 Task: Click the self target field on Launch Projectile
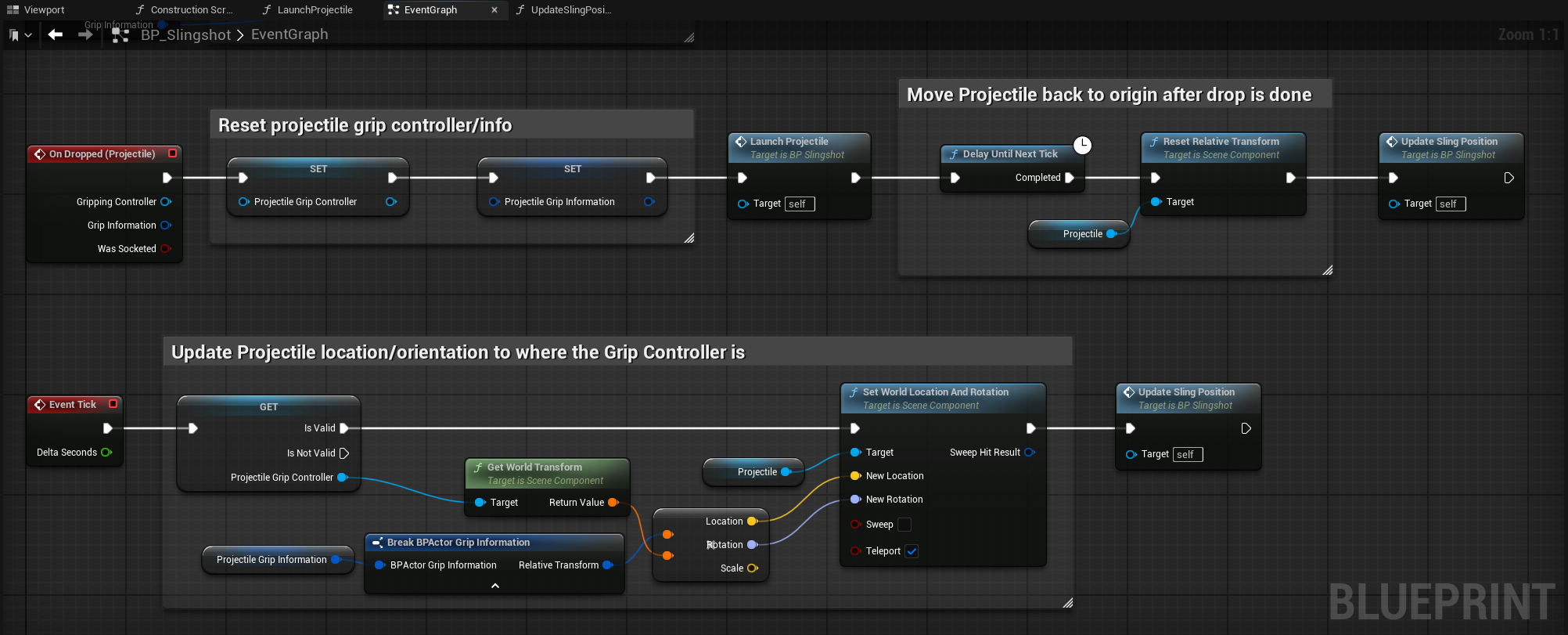tap(799, 204)
